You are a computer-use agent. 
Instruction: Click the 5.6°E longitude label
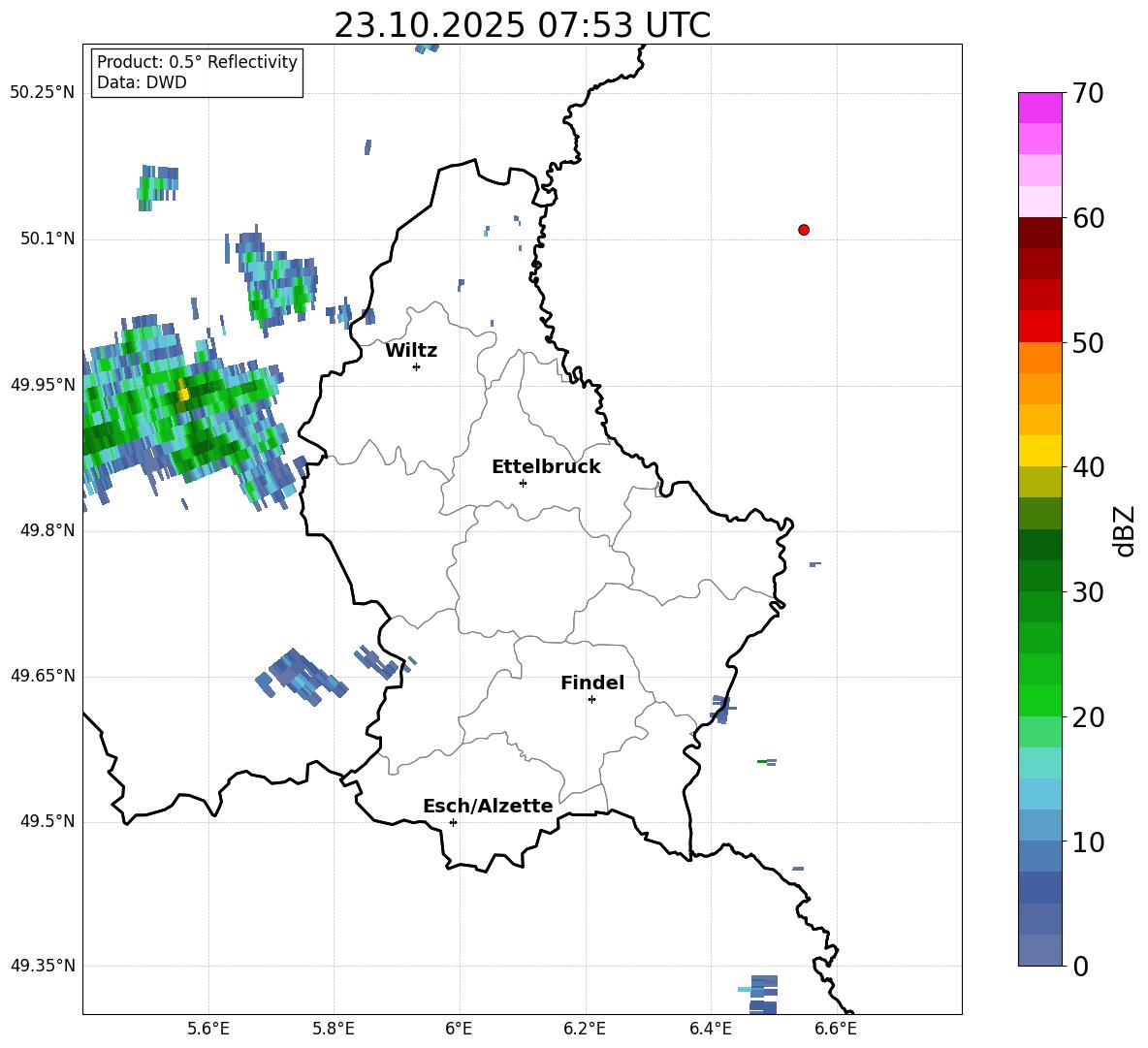pyautogui.click(x=208, y=1029)
